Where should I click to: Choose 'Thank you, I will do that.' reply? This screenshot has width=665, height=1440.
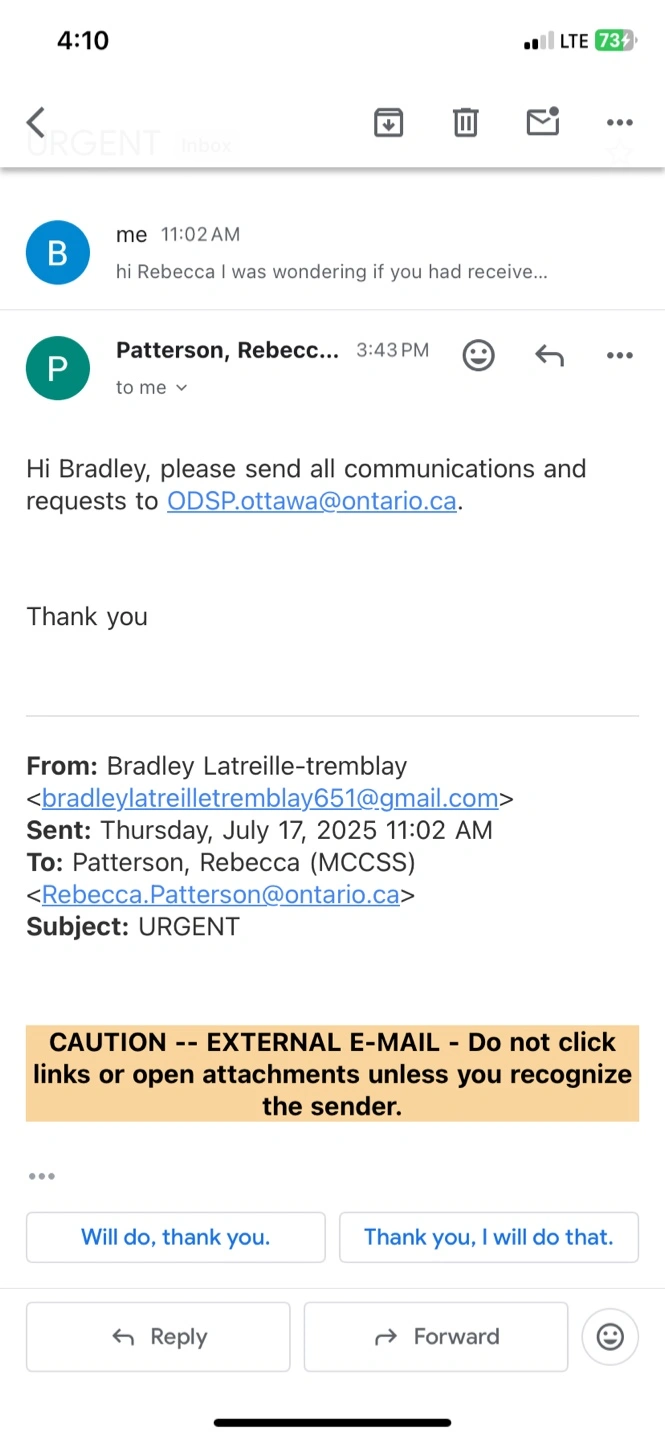[489, 1237]
